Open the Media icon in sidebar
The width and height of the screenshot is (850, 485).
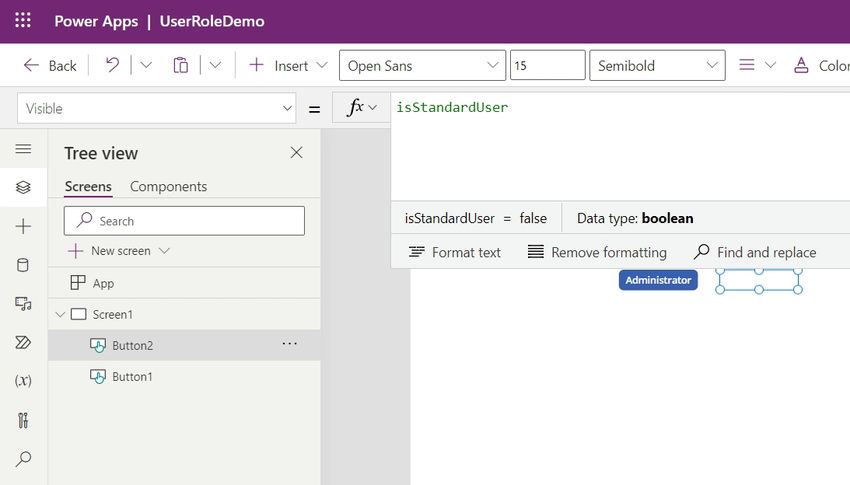23,303
